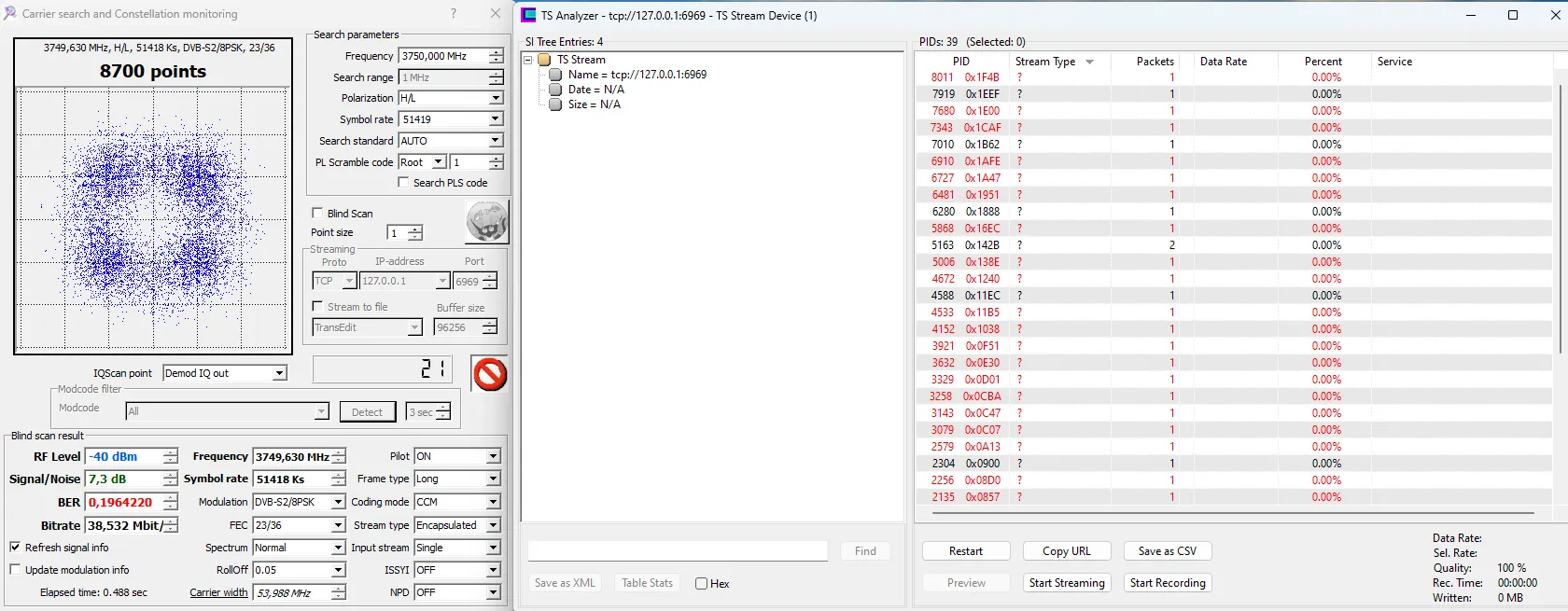
Task: Click the TS Analyzer window app icon
Action: 528,15
